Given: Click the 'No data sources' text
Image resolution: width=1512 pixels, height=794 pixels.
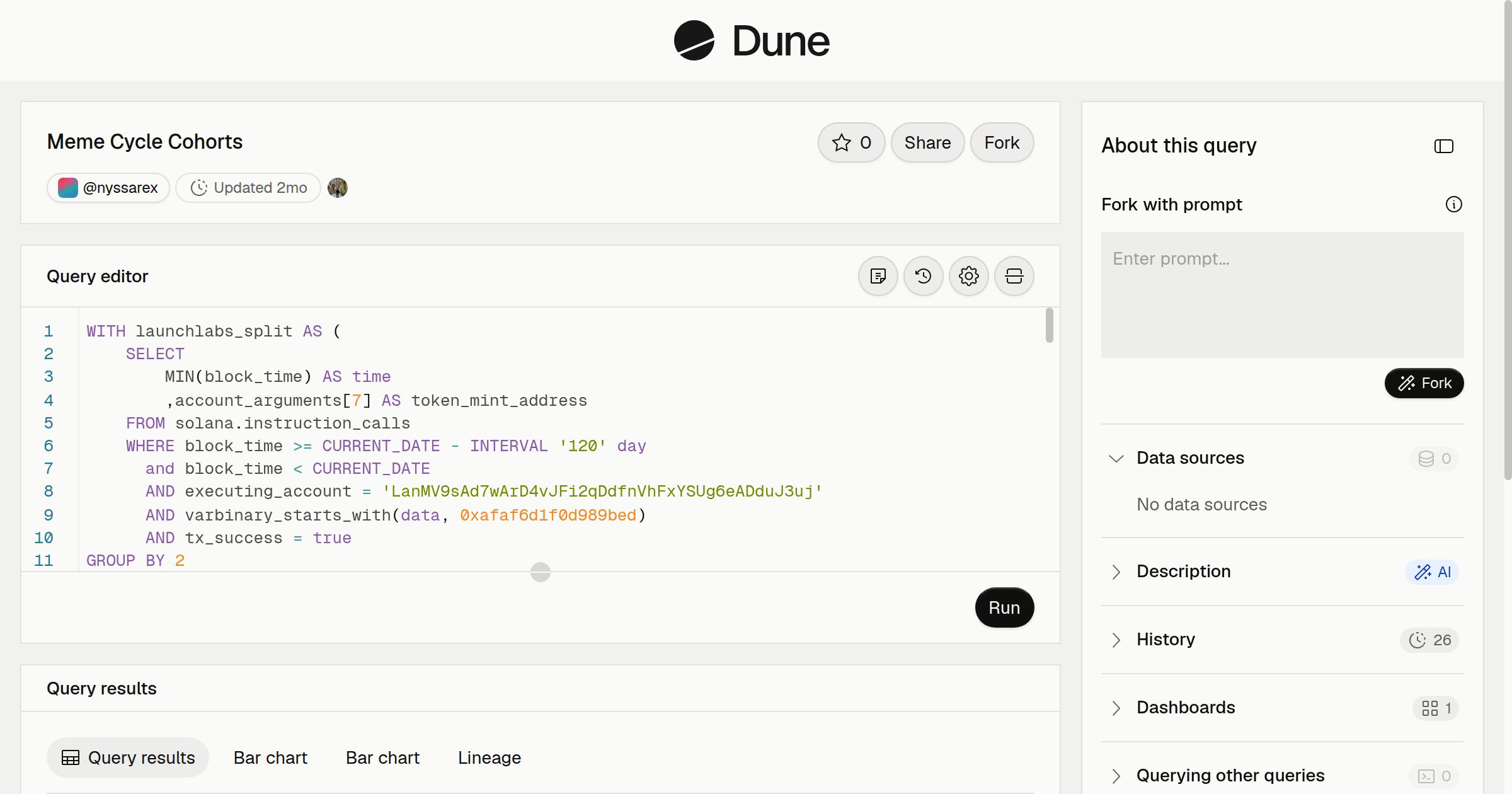Looking at the screenshot, I should point(1201,505).
